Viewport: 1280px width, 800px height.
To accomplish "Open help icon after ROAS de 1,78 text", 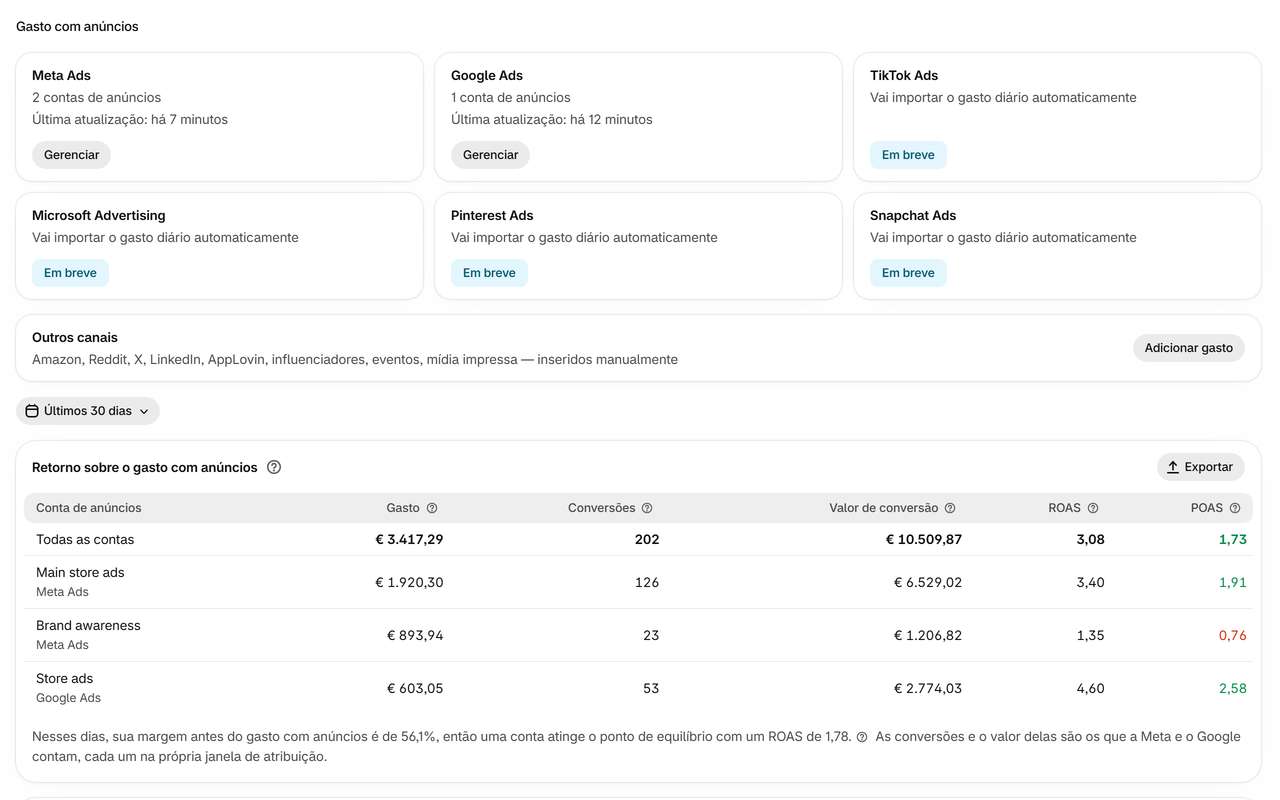I will pos(862,737).
